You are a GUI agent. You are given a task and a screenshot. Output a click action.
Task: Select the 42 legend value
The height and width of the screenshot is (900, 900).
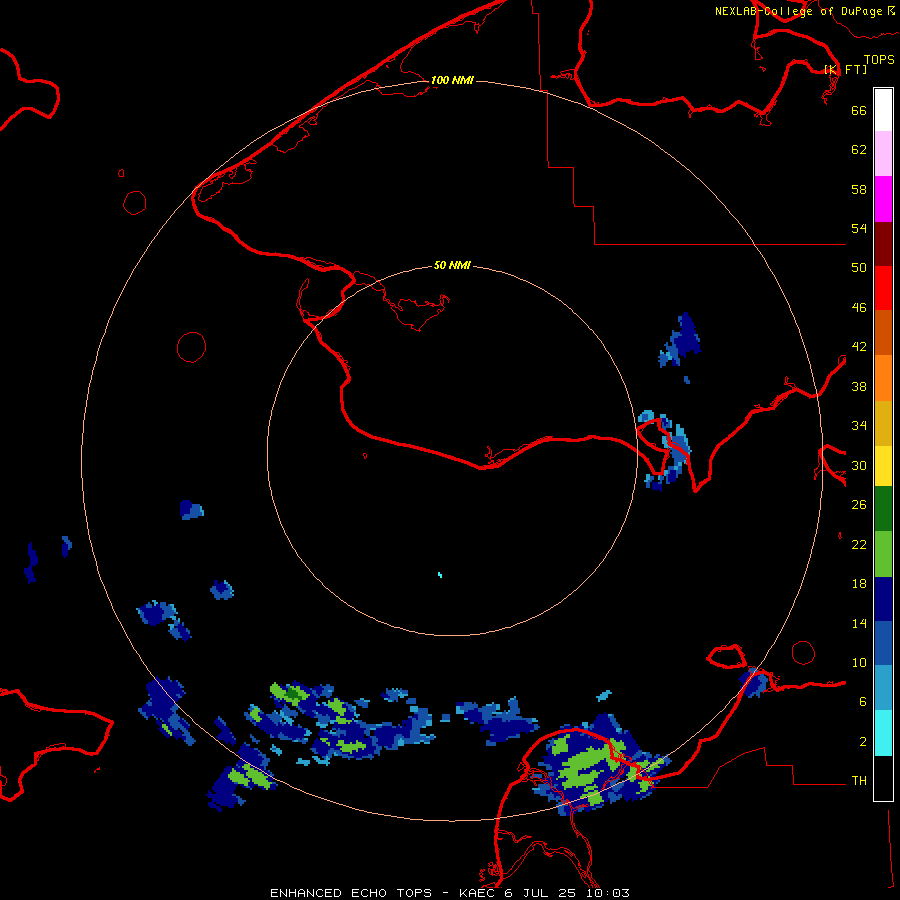(859, 347)
